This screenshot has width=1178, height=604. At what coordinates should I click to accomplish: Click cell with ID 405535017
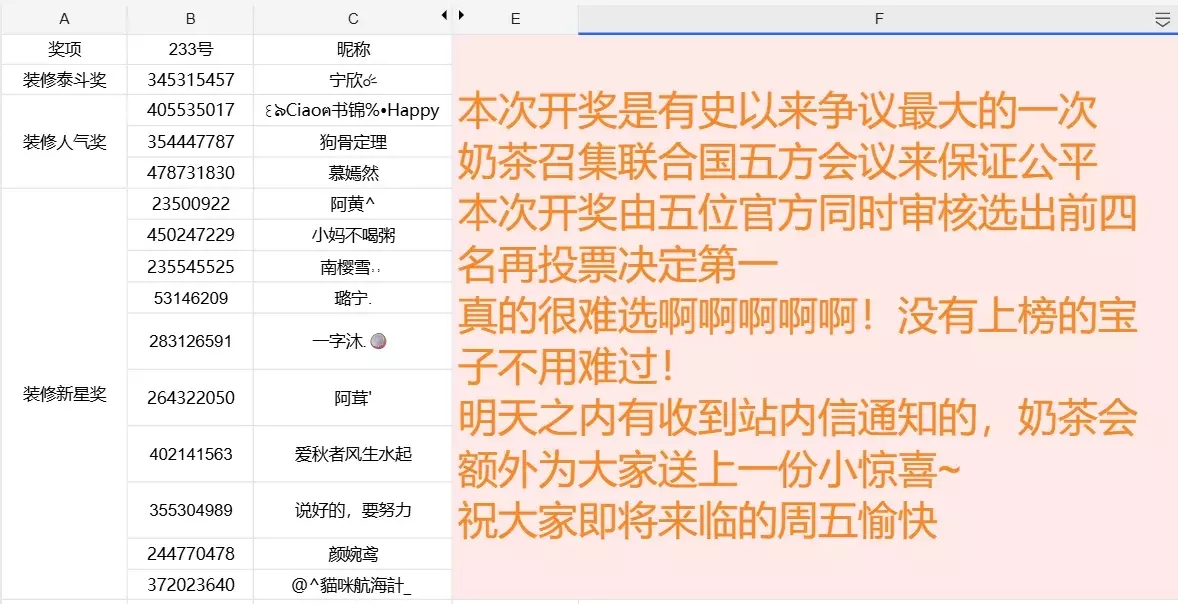pos(190,110)
